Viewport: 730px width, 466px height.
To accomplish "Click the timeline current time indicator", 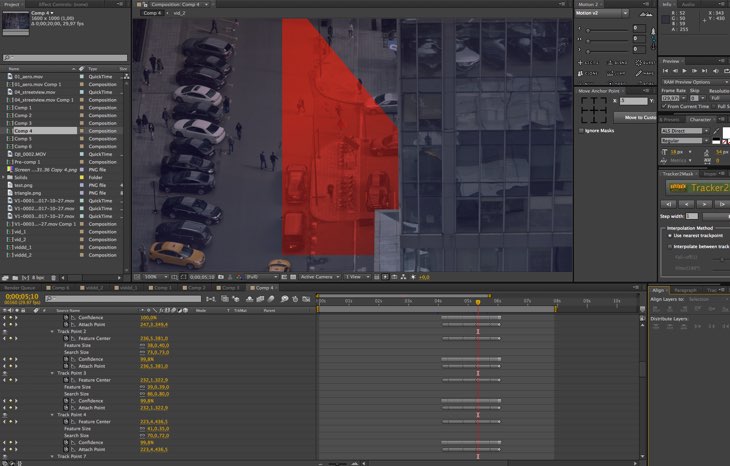I will 477,301.
